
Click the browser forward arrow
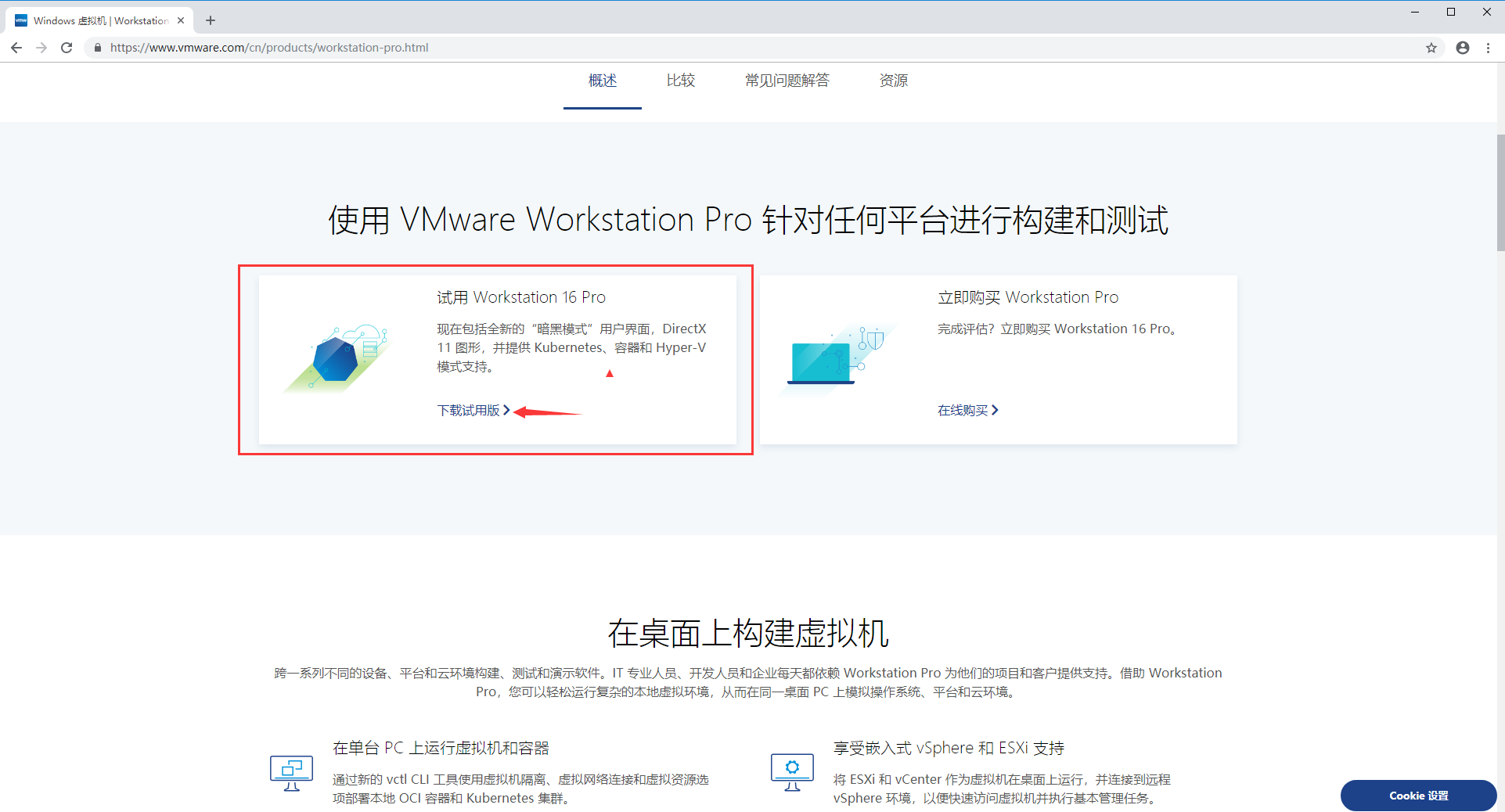point(41,48)
